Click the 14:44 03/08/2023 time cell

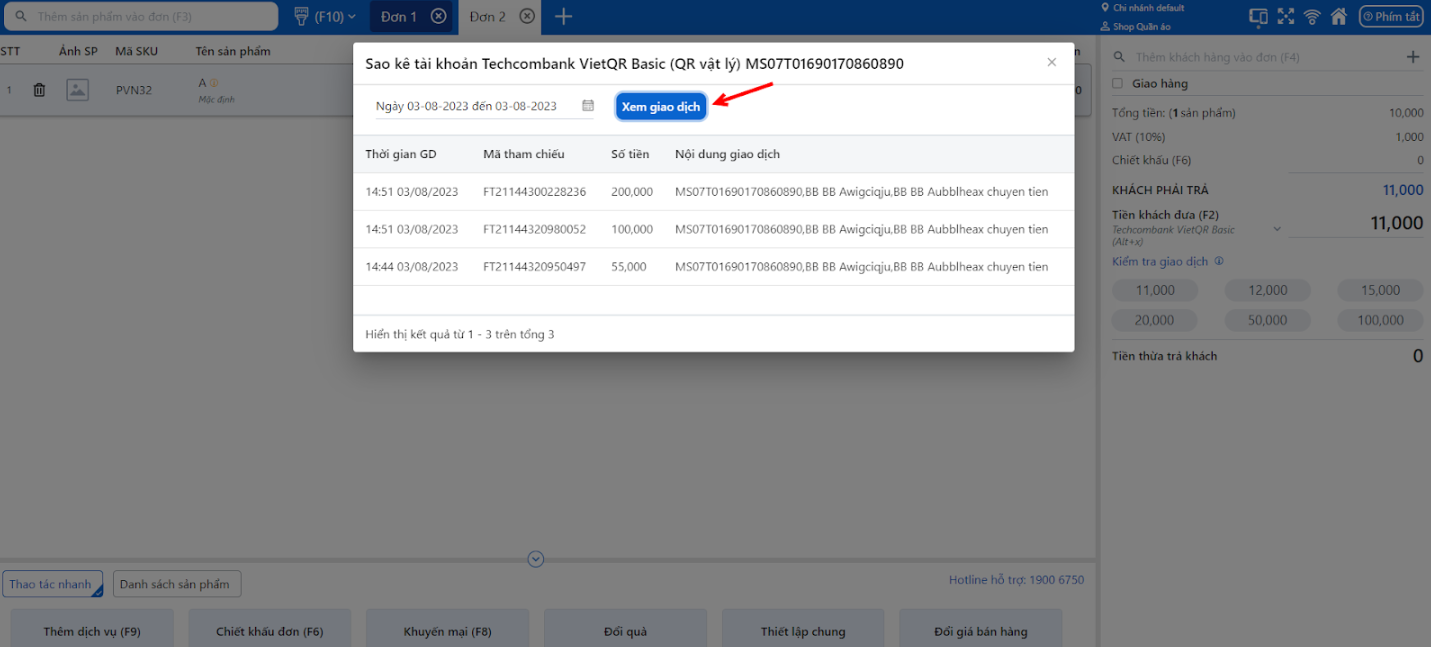pyautogui.click(x=412, y=267)
